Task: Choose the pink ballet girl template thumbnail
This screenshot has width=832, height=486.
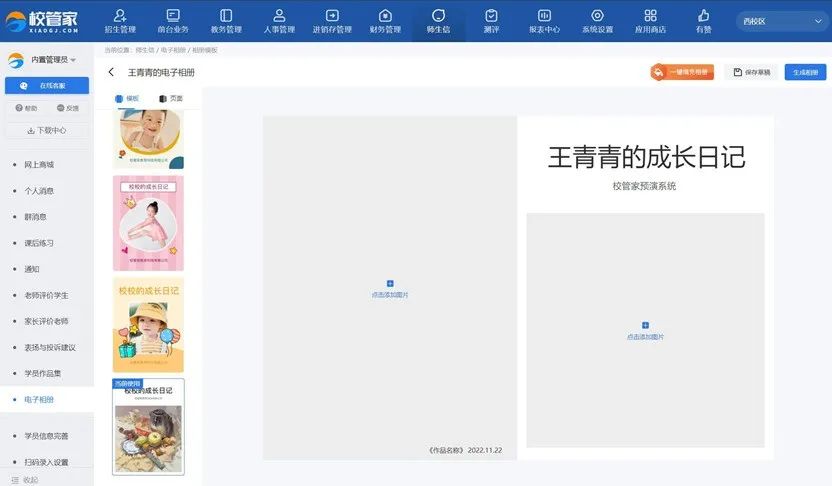Action: 148,223
